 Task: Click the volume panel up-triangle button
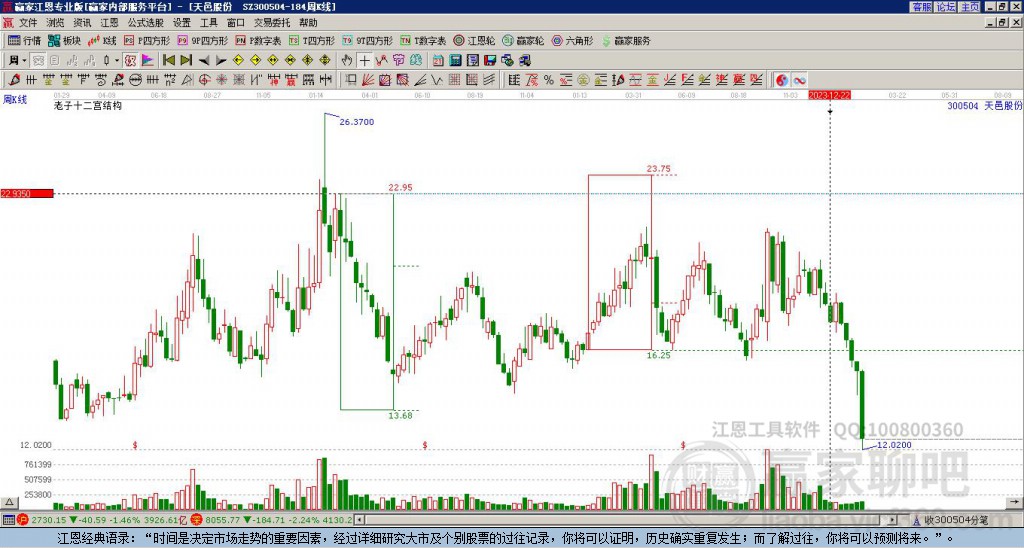(x=8, y=502)
